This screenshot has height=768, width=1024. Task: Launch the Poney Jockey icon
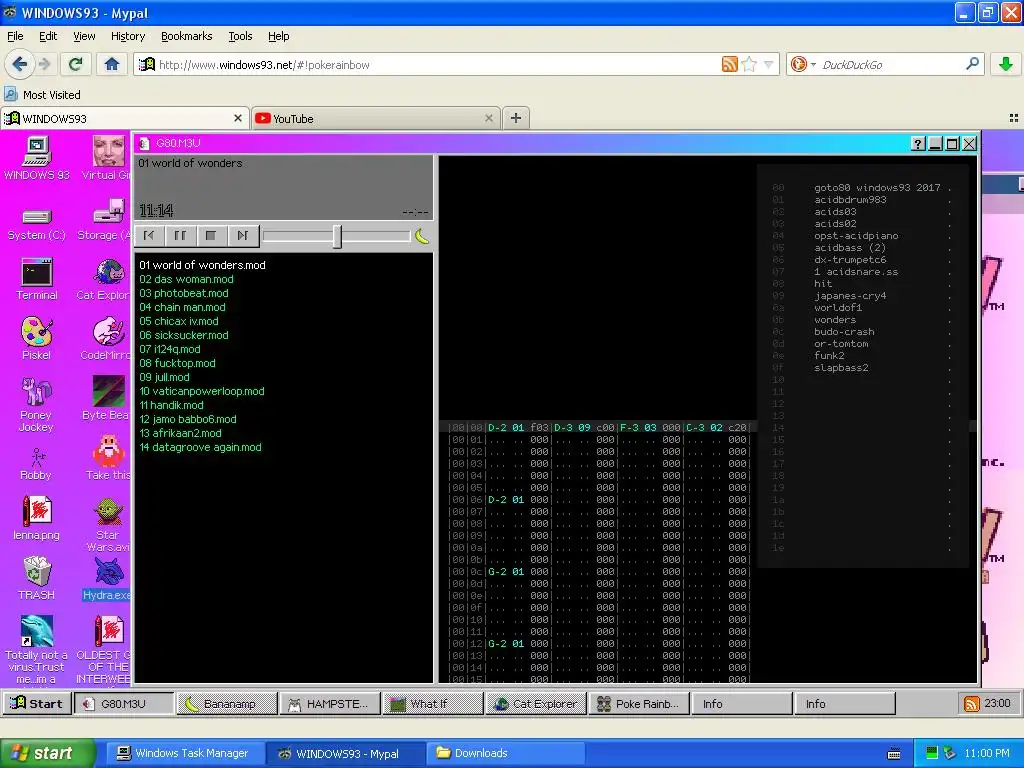pyautogui.click(x=37, y=404)
